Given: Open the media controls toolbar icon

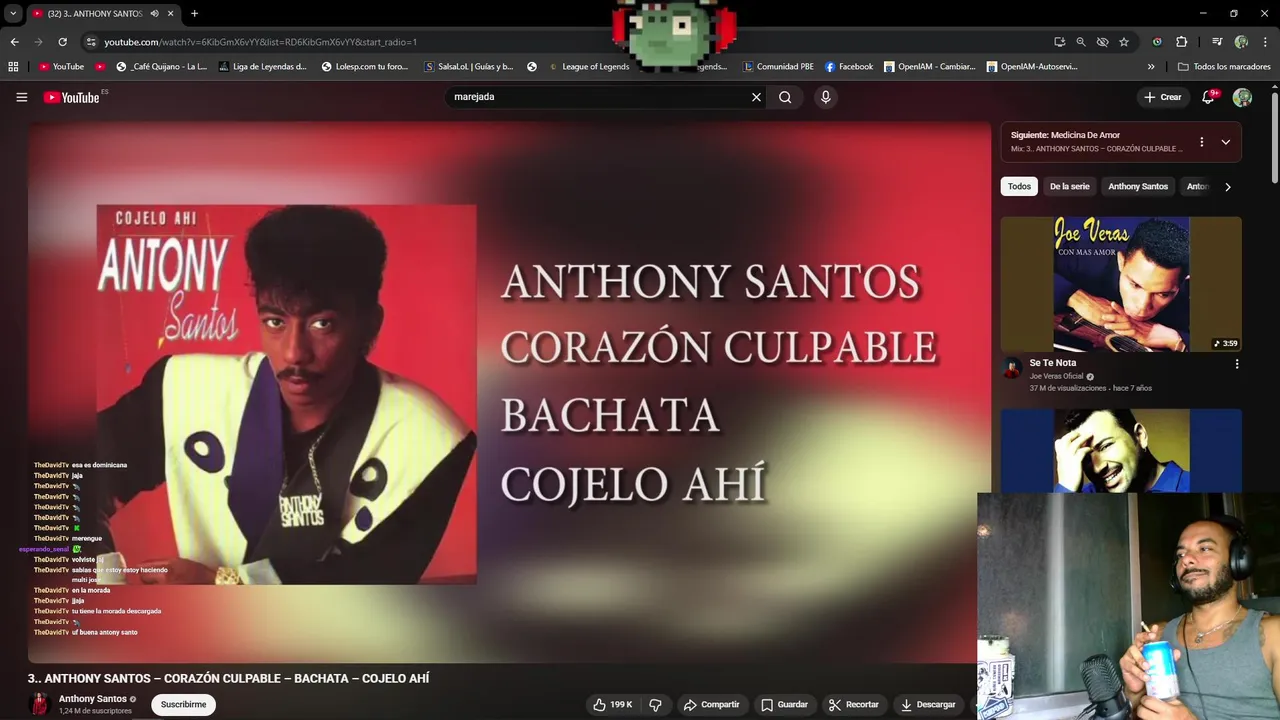Looking at the screenshot, I should [x=1217, y=42].
